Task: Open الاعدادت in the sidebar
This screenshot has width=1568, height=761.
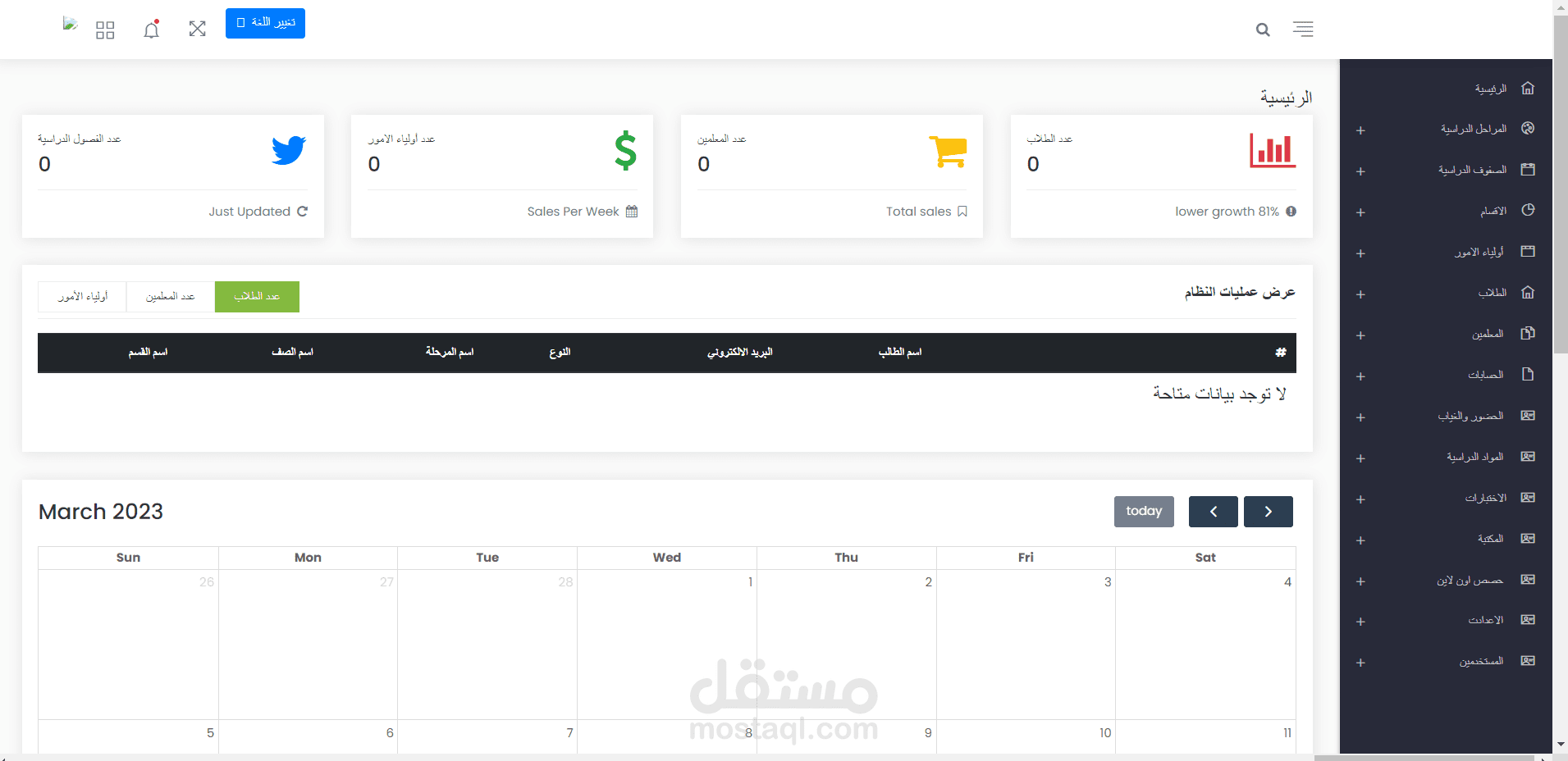Action: [x=1486, y=620]
